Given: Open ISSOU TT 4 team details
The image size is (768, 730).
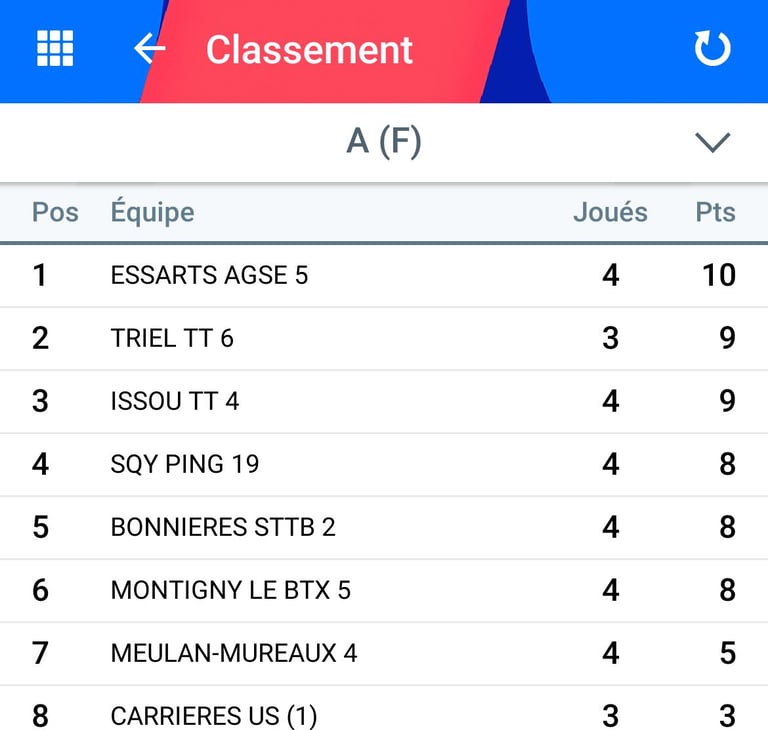Looking at the screenshot, I should tap(175, 401).
